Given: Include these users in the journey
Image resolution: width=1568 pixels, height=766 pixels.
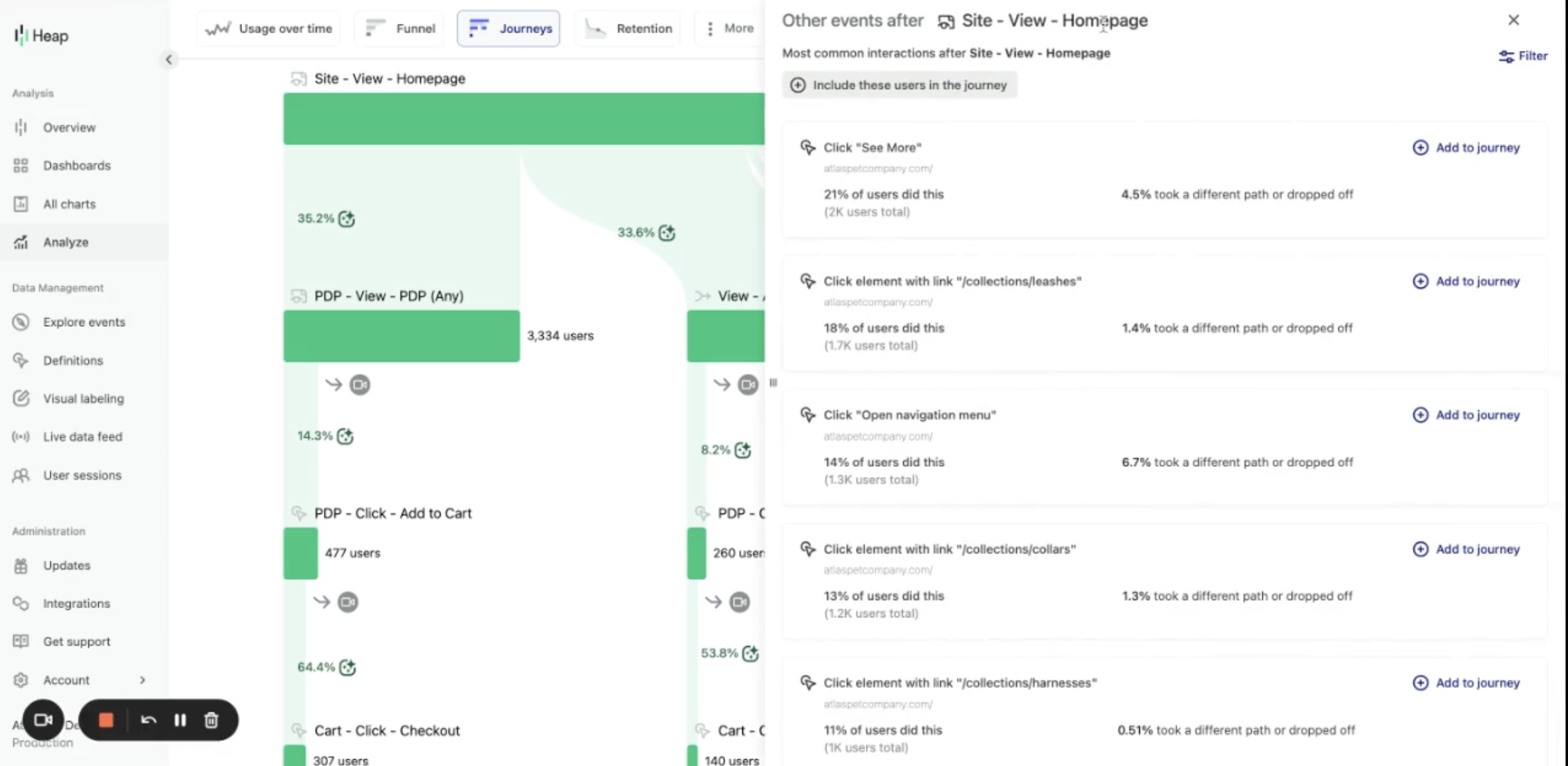Looking at the screenshot, I should click(x=899, y=85).
